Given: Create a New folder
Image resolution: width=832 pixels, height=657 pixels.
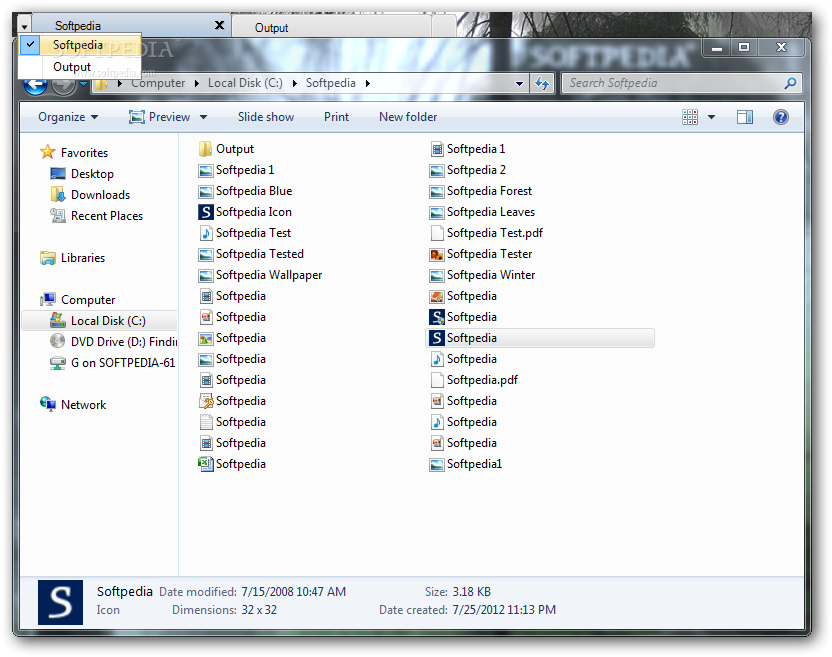Looking at the screenshot, I should pyautogui.click(x=408, y=117).
